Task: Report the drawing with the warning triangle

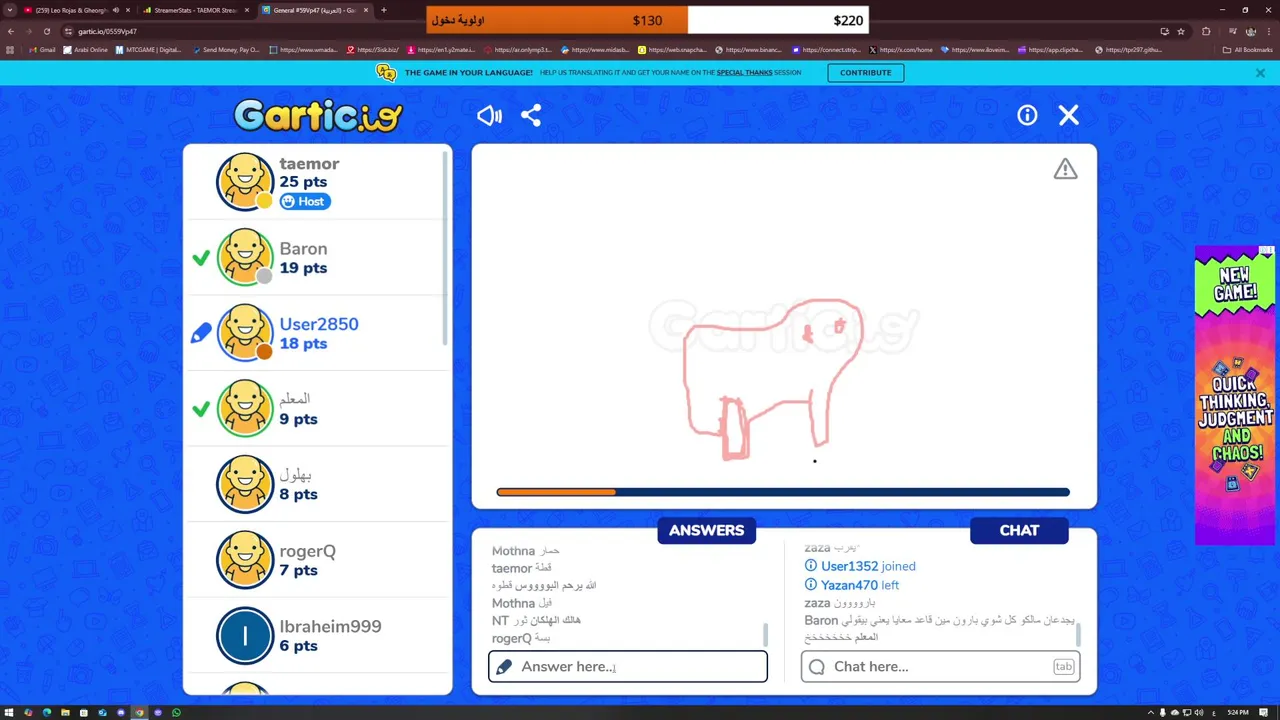Action: pyautogui.click(x=1065, y=170)
